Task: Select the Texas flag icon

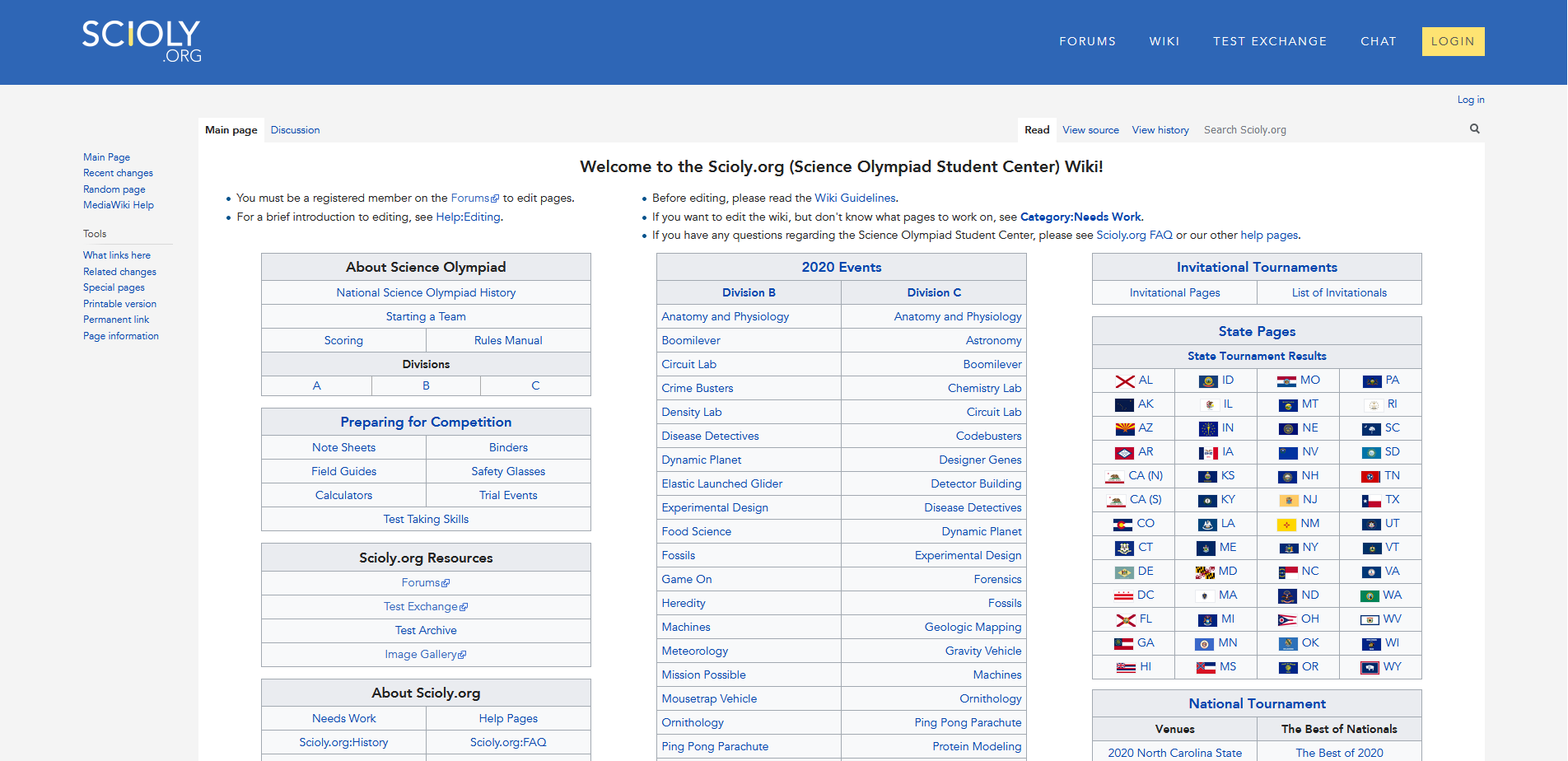Action: (1370, 501)
